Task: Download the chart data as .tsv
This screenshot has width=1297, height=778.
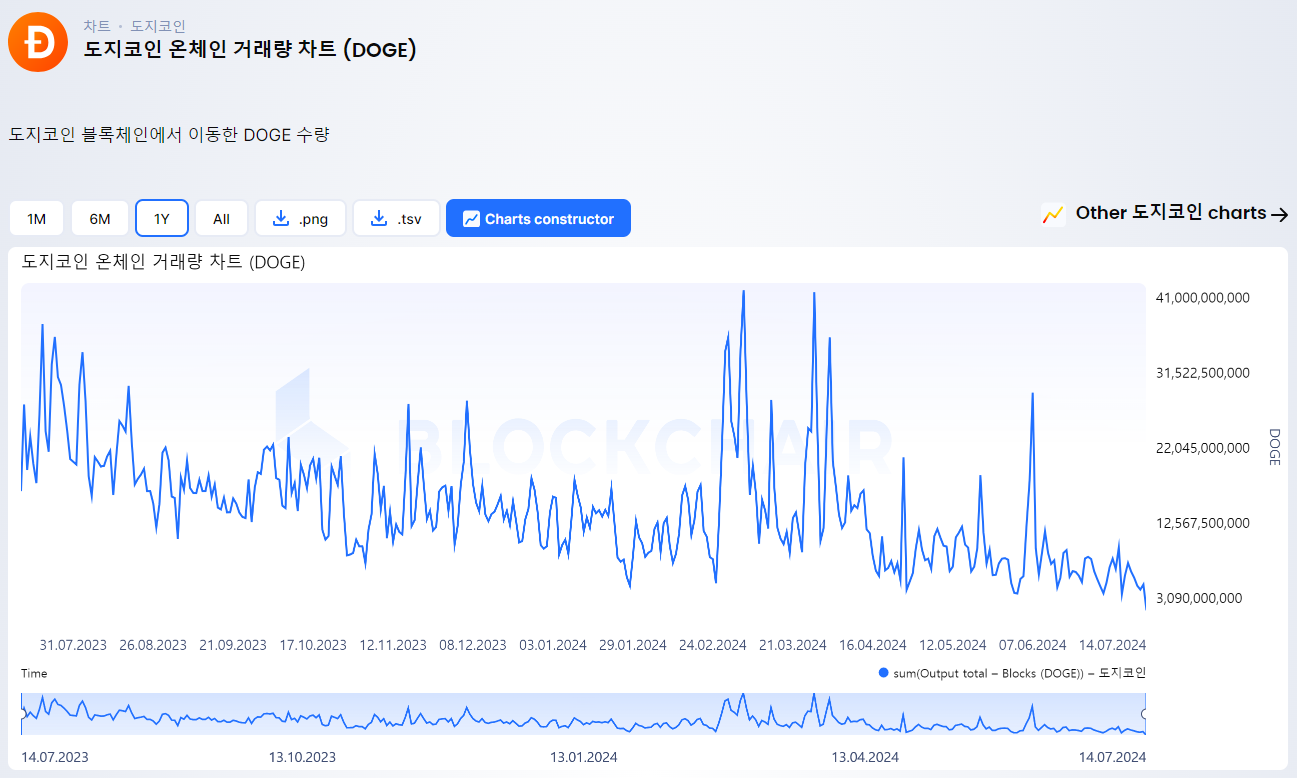Action: [x=396, y=219]
